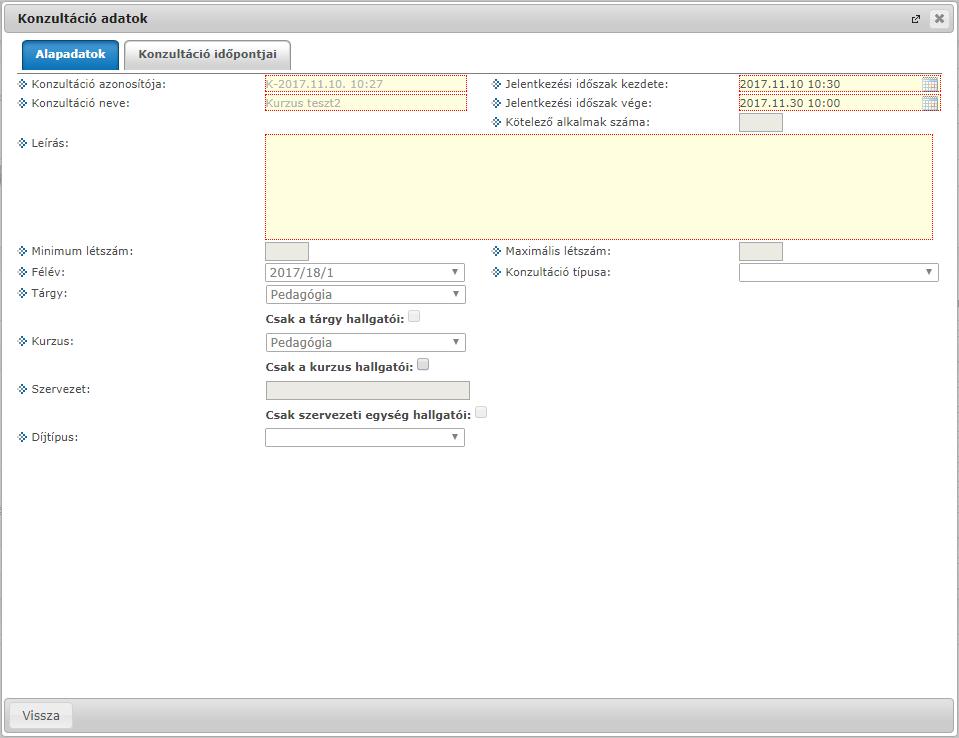Click the diamond icon beside Konzultáció neve

[x=23, y=103]
